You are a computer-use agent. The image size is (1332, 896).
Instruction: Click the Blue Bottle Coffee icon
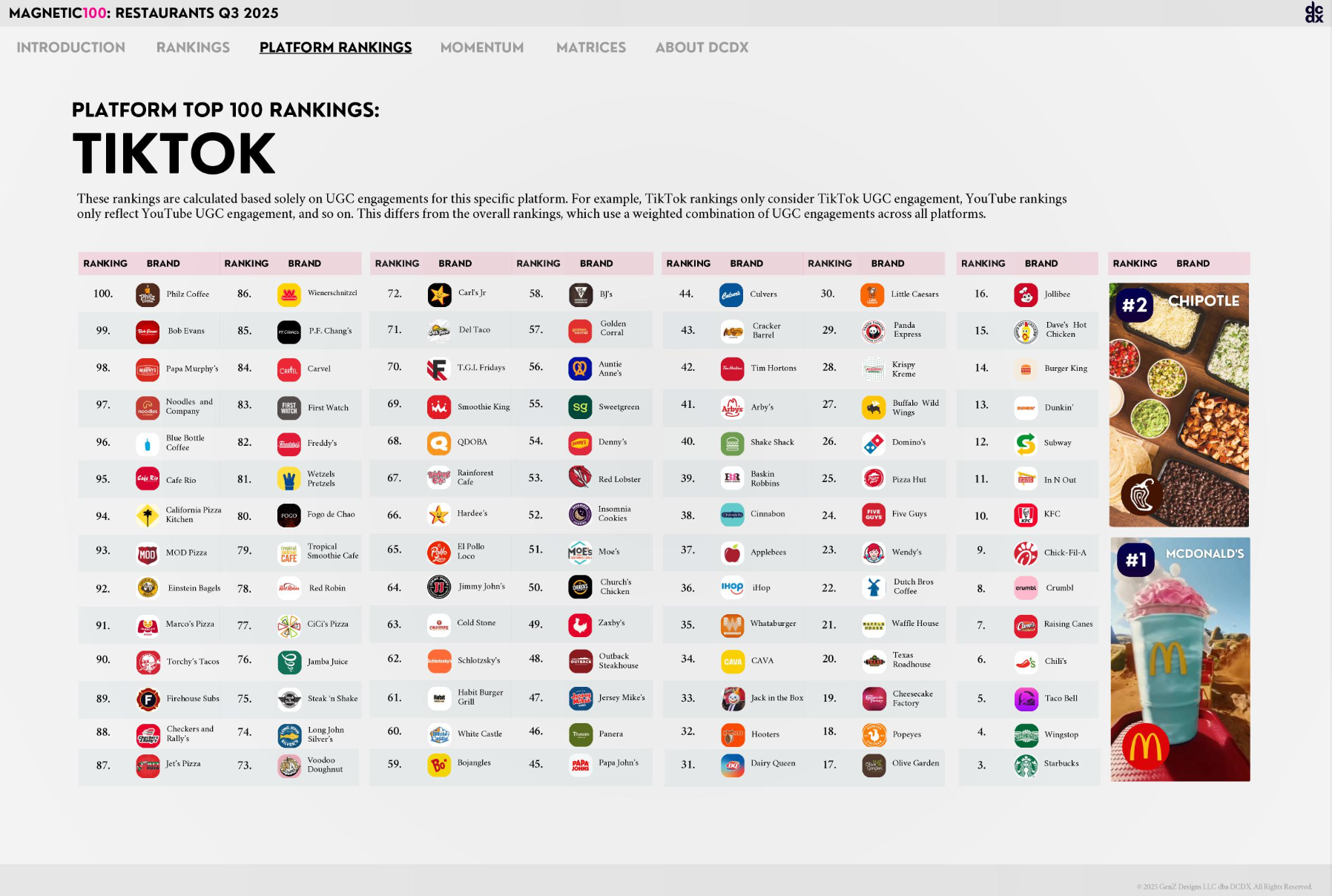148,444
